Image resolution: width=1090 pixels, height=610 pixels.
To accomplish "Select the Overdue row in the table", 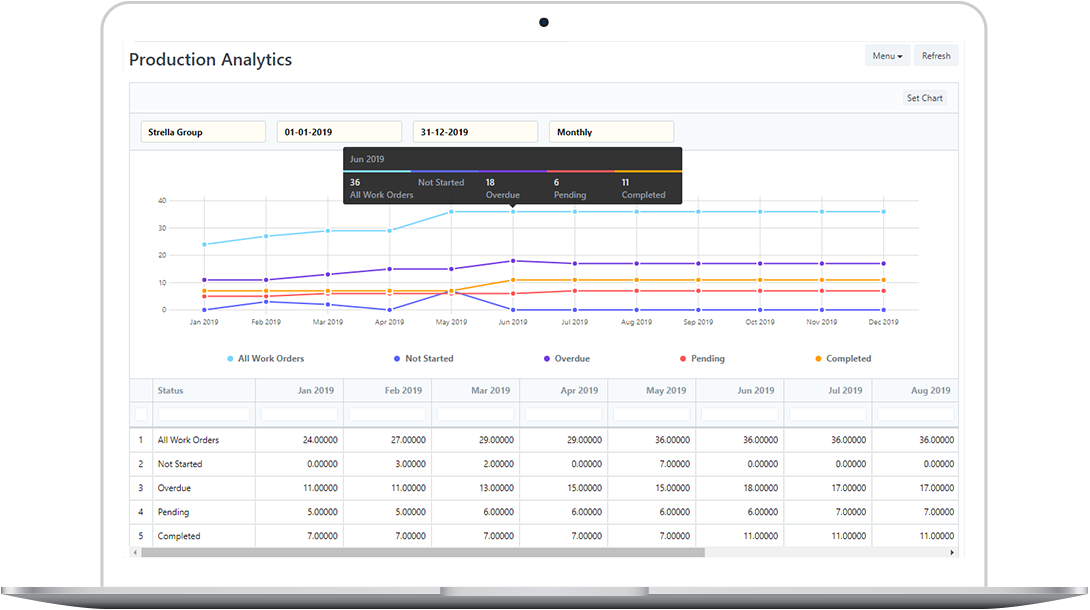I will coord(174,488).
